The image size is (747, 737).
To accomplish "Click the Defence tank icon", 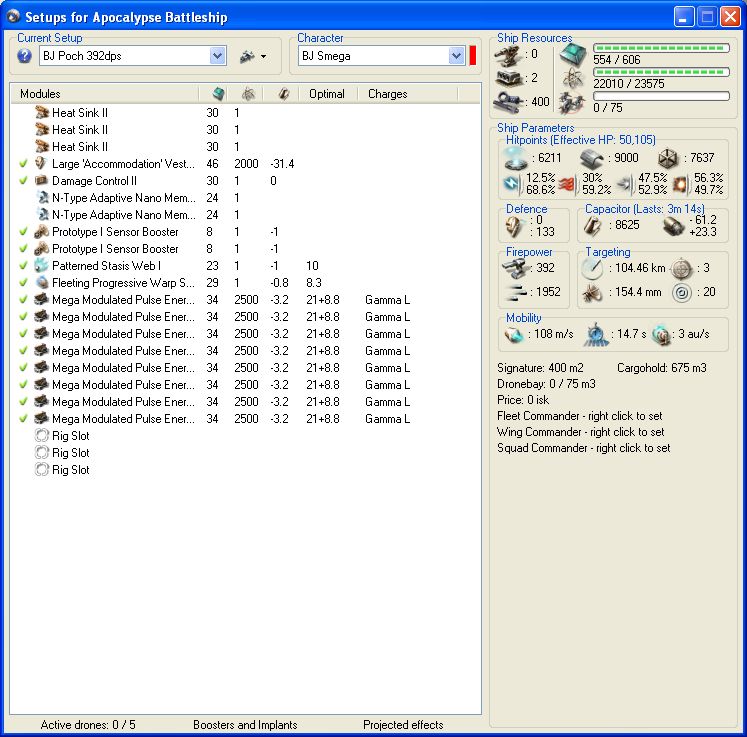I will pyautogui.click(x=515, y=227).
